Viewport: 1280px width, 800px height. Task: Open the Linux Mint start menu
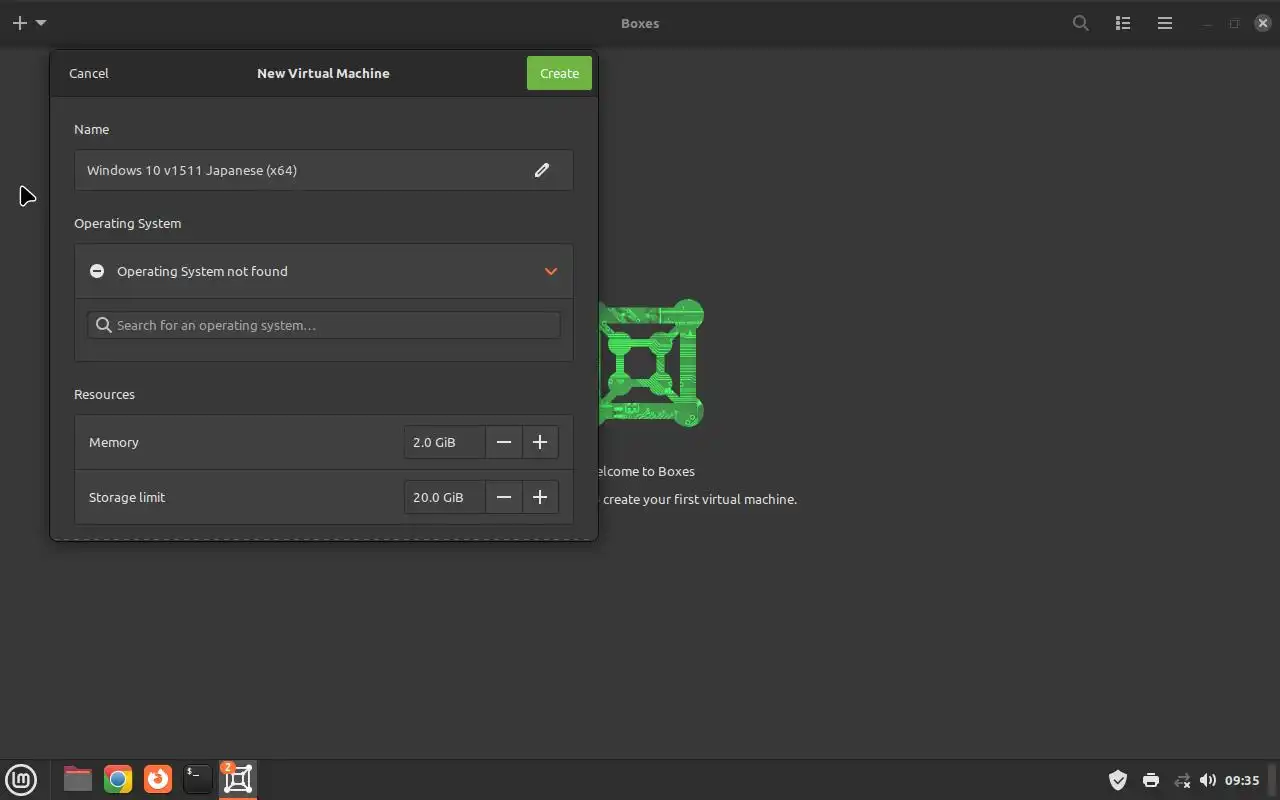[x=21, y=779]
